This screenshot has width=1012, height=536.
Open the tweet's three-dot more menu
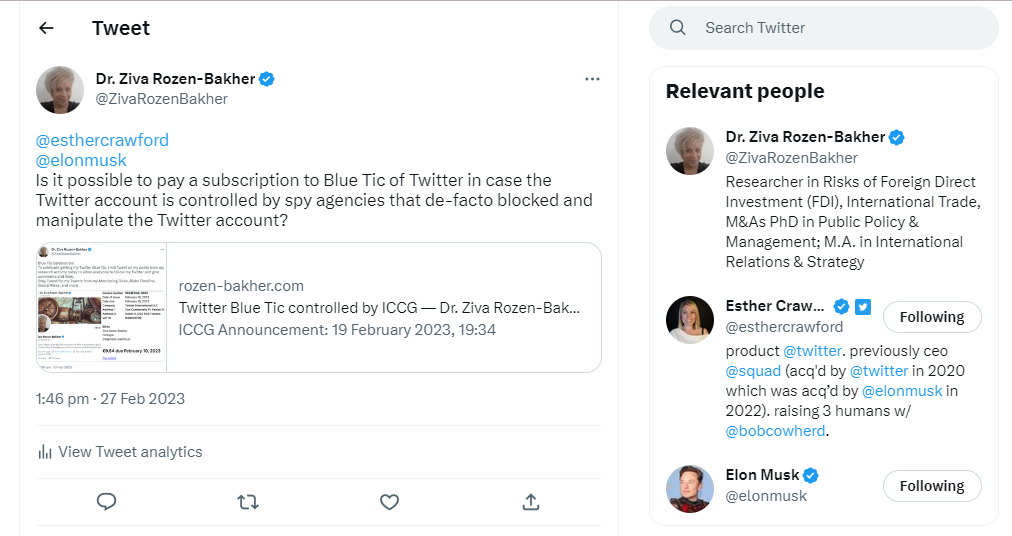592,79
